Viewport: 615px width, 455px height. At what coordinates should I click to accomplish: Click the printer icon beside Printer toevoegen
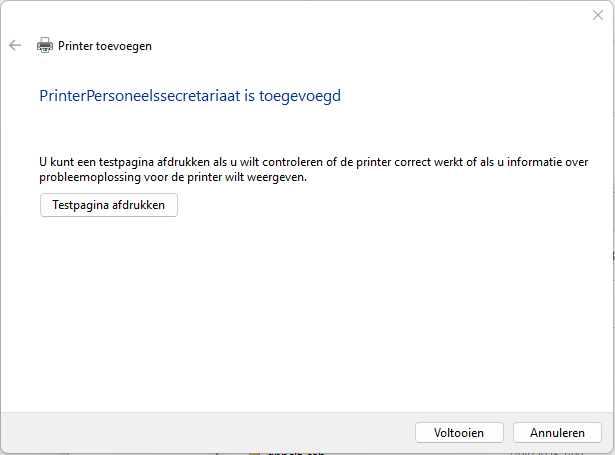[44, 45]
